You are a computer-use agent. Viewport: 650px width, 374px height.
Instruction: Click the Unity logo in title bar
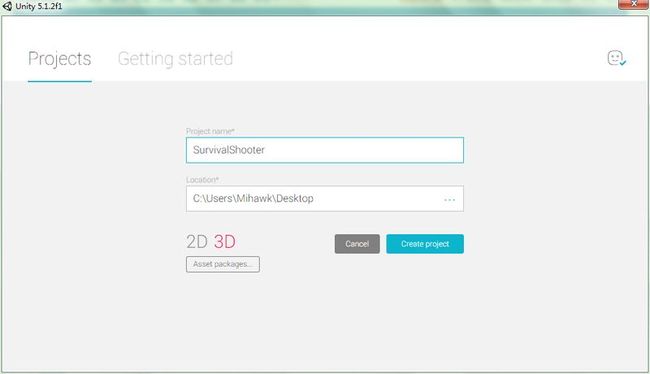click(x=7, y=6)
